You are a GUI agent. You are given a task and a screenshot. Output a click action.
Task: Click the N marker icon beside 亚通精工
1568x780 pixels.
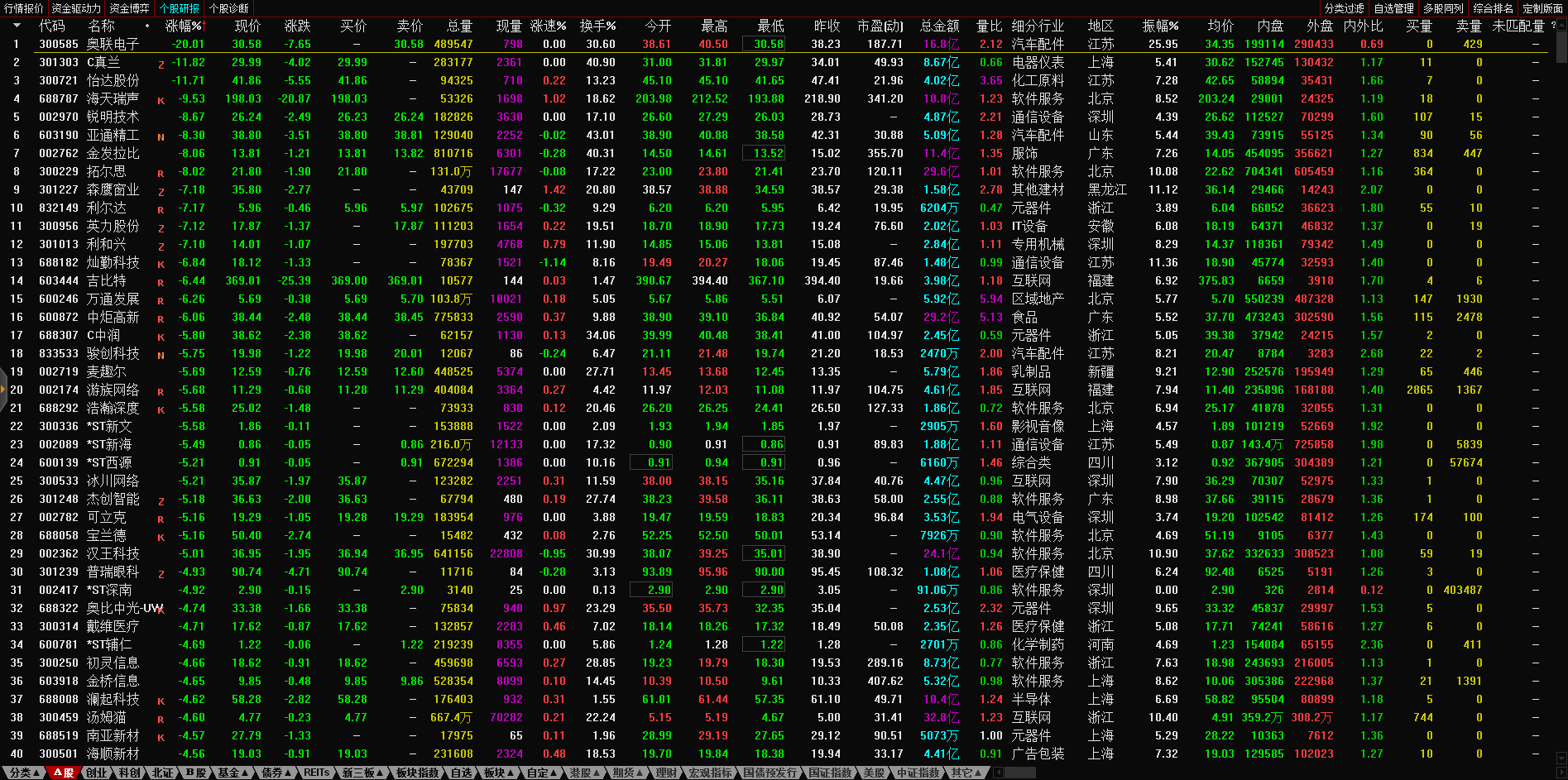click(x=161, y=136)
